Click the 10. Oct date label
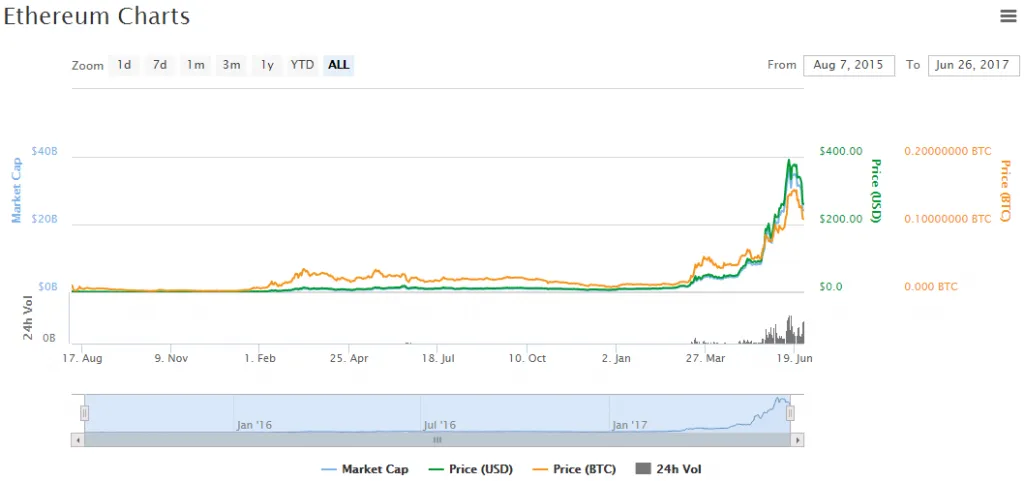 tap(528, 358)
